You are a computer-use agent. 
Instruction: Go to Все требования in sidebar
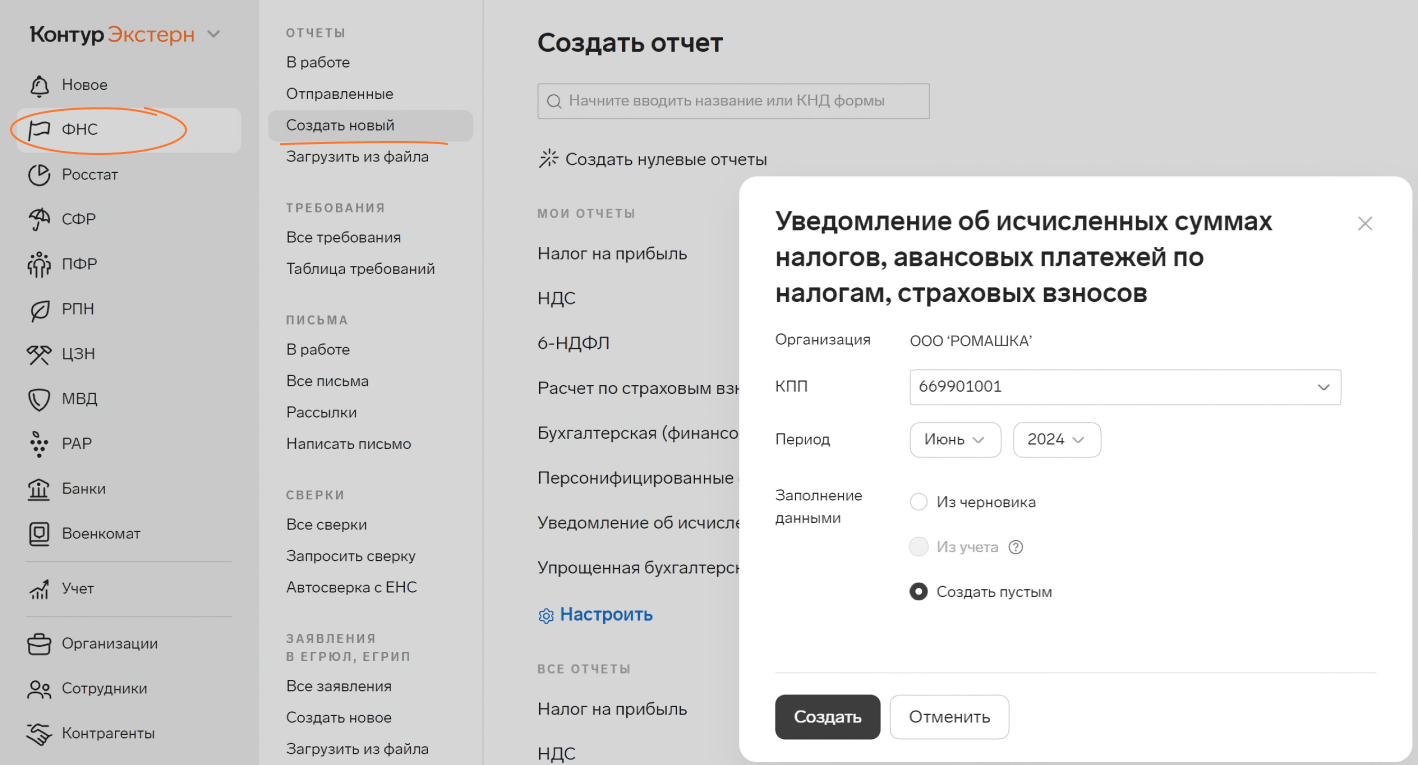[x=343, y=238]
